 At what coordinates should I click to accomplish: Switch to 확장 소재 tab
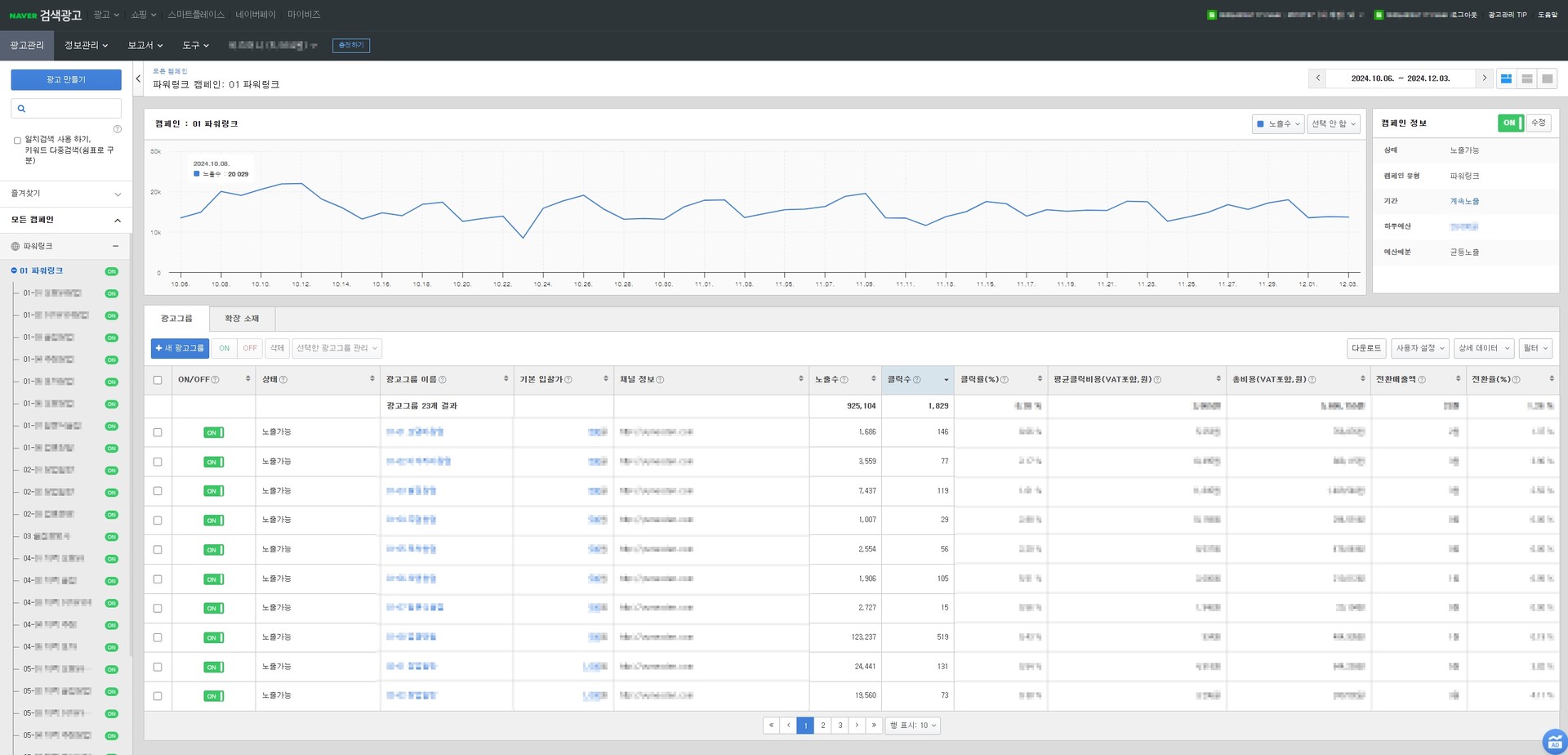click(242, 319)
